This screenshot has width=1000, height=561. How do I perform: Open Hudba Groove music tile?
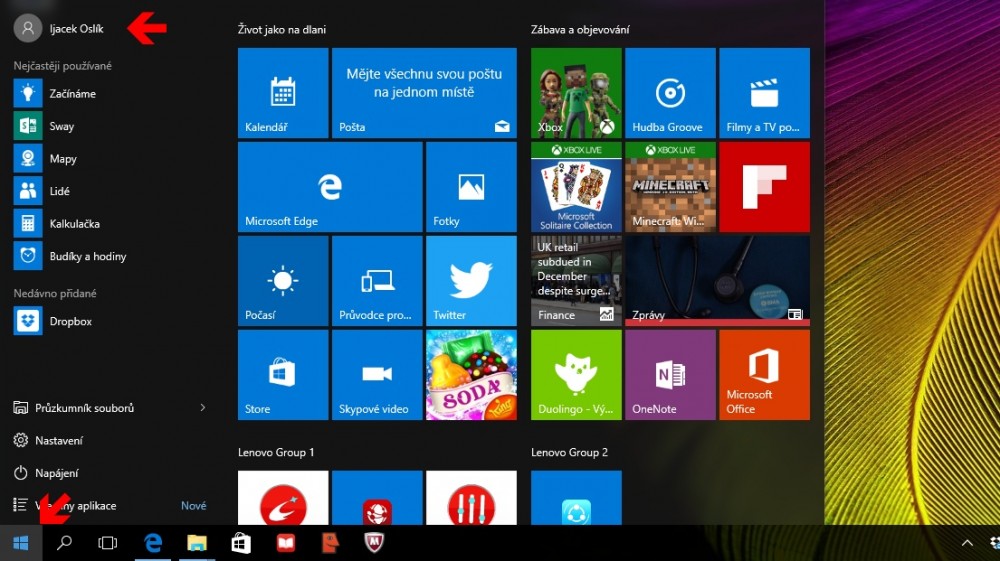(x=669, y=93)
